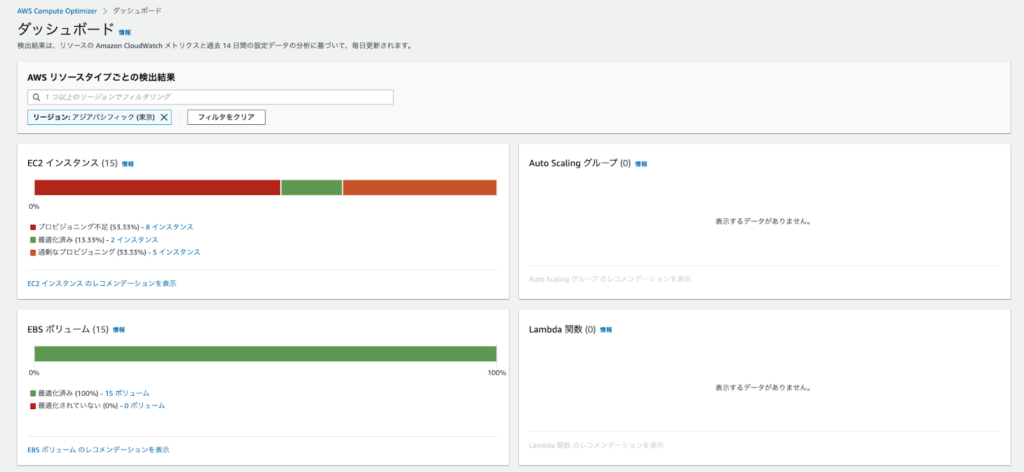
Task: Open info link next to ダッシュボード title
Action: (125, 32)
